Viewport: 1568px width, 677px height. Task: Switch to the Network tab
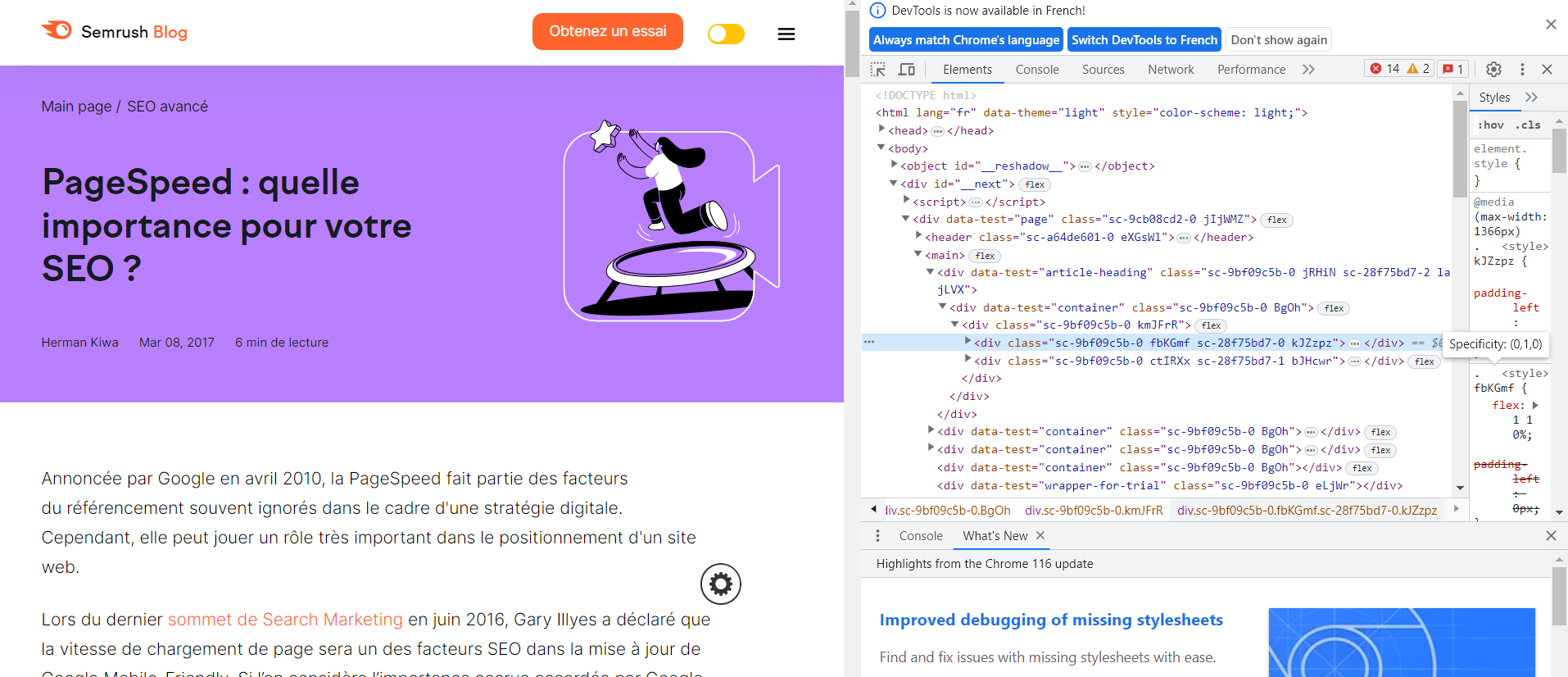[1171, 70]
